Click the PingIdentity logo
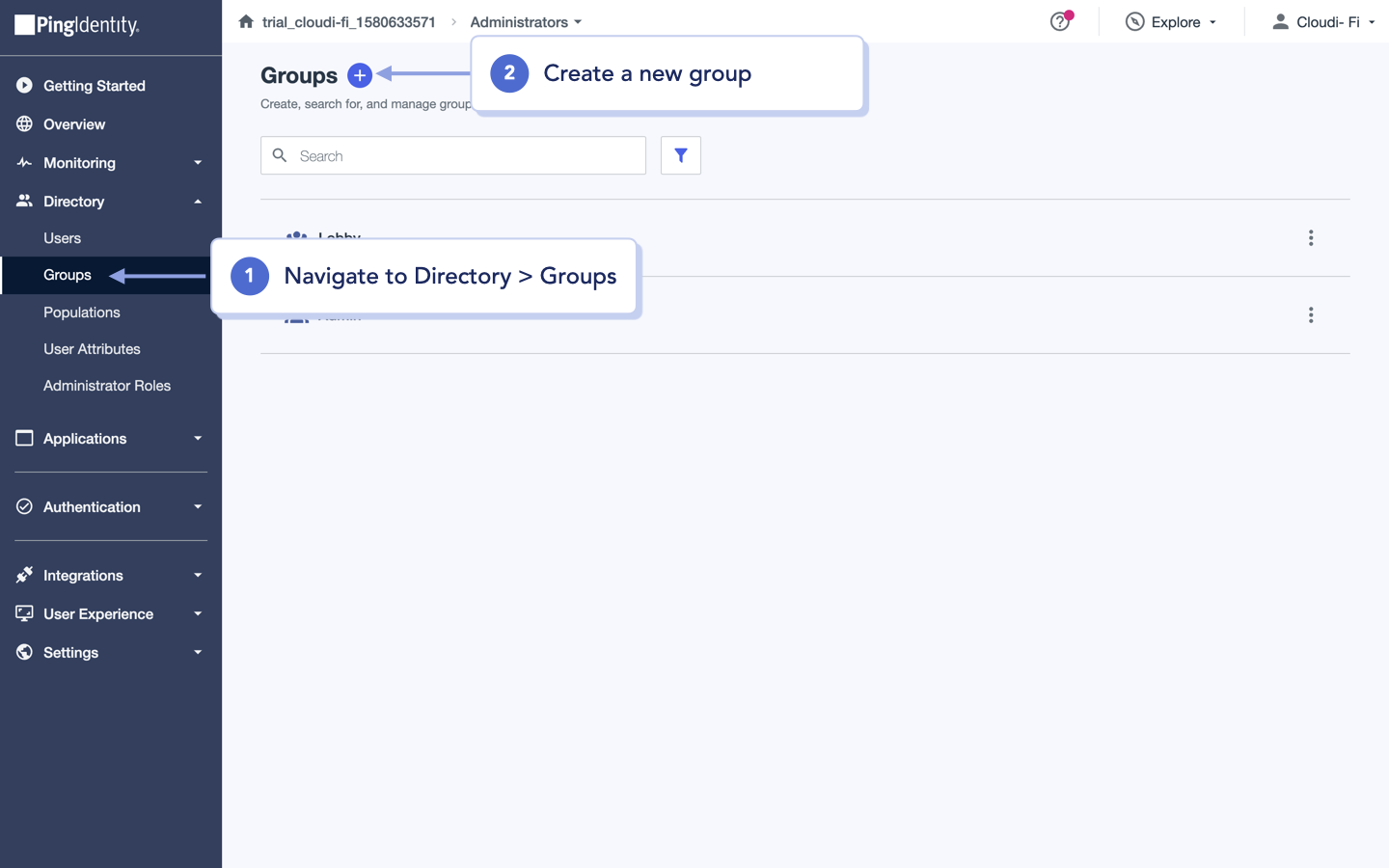 click(75, 26)
